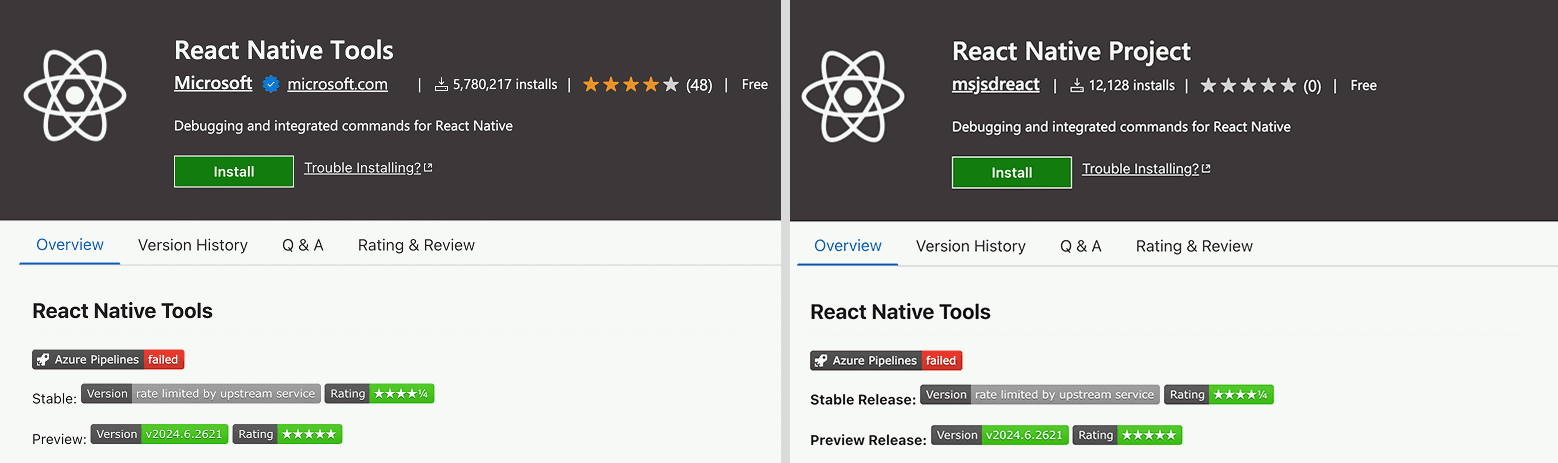Select Overview tab on React Native Project page

(x=847, y=246)
